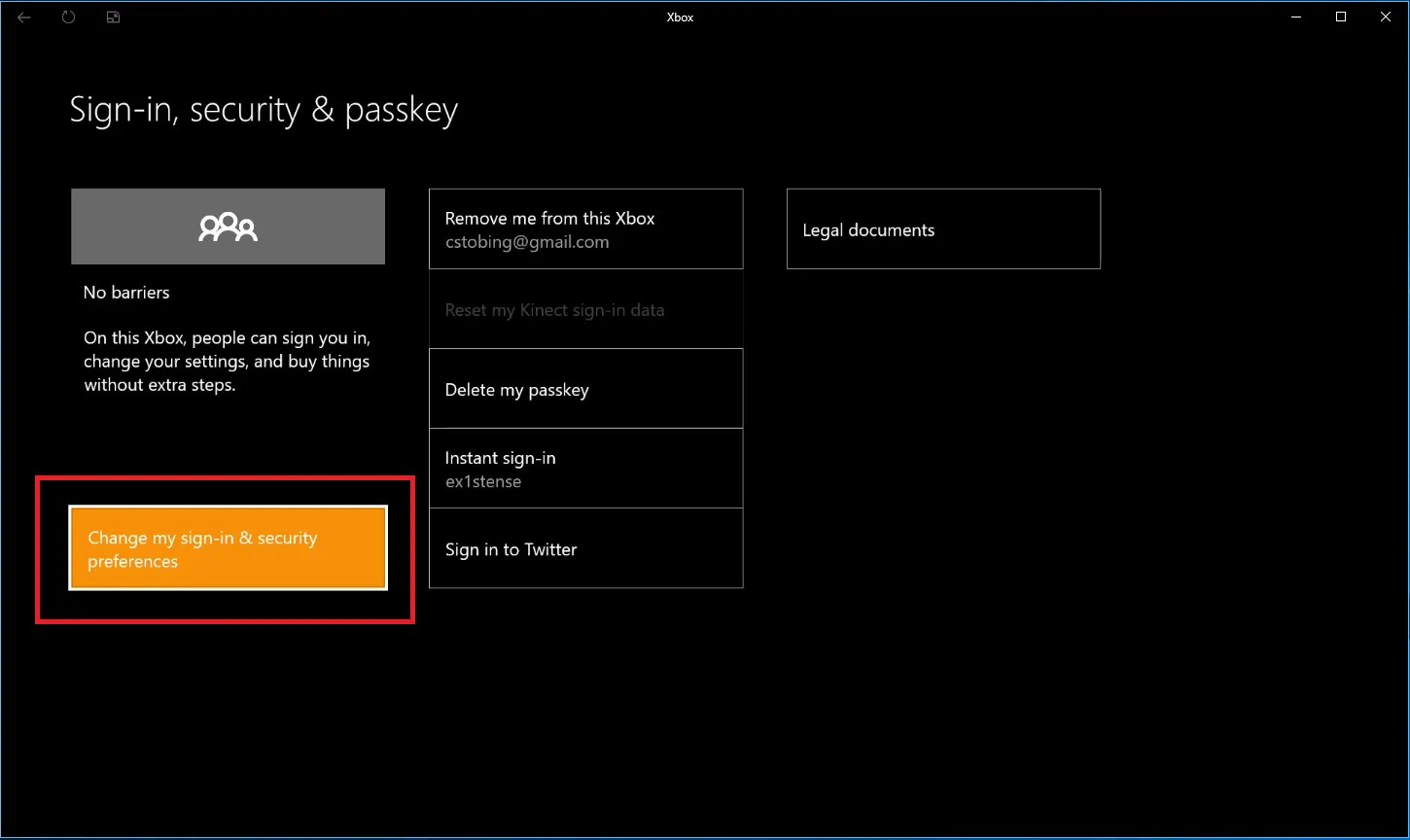View the Legal documents
The width and height of the screenshot is (1410, 840).
point(942,228)
